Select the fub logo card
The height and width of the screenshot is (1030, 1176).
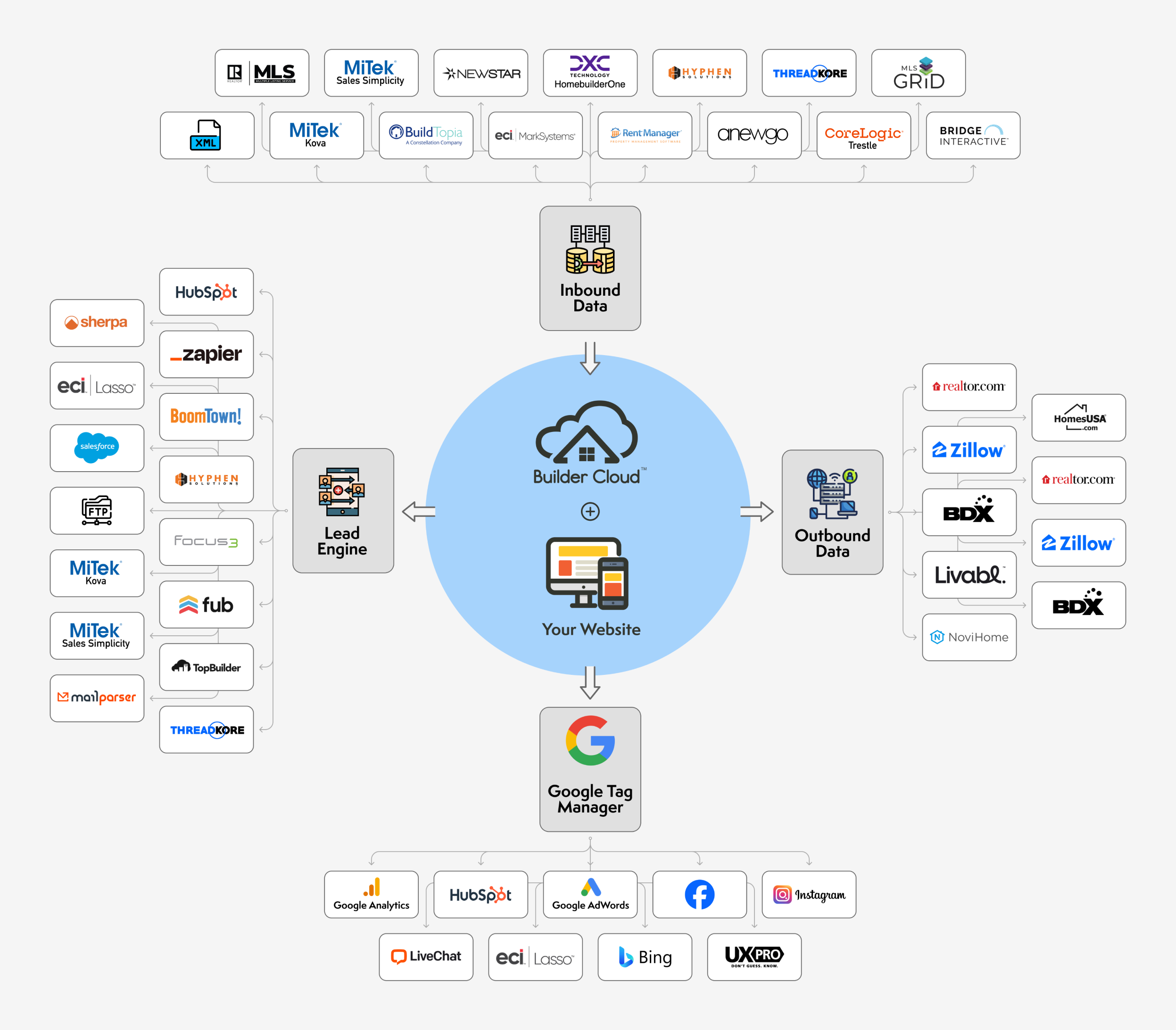(x=207, y=605)
